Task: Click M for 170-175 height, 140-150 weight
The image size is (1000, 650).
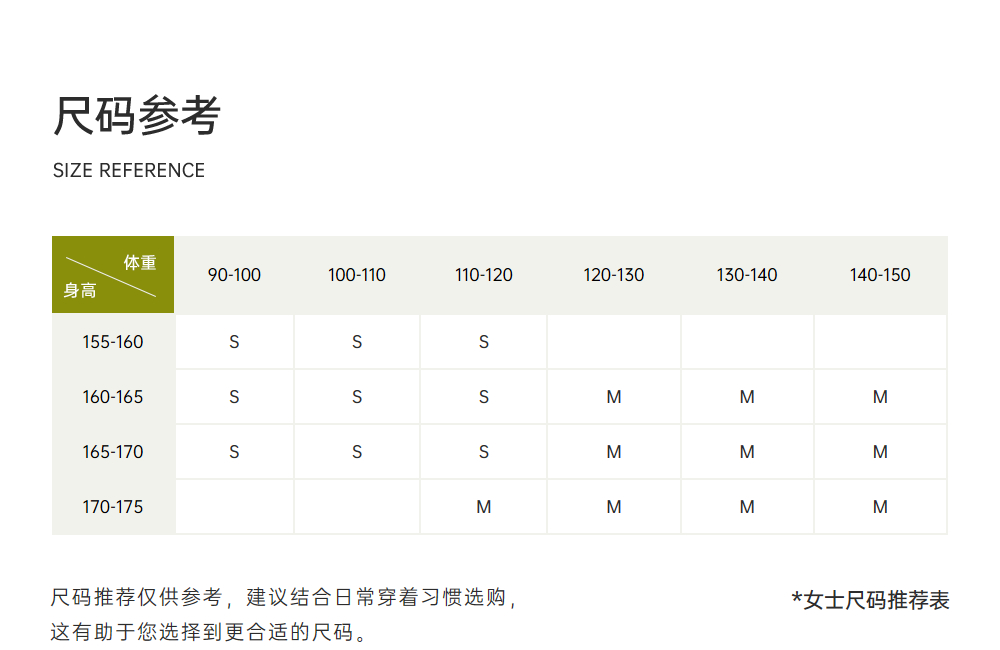Action: pyautogui.click(x=880, y=506)
